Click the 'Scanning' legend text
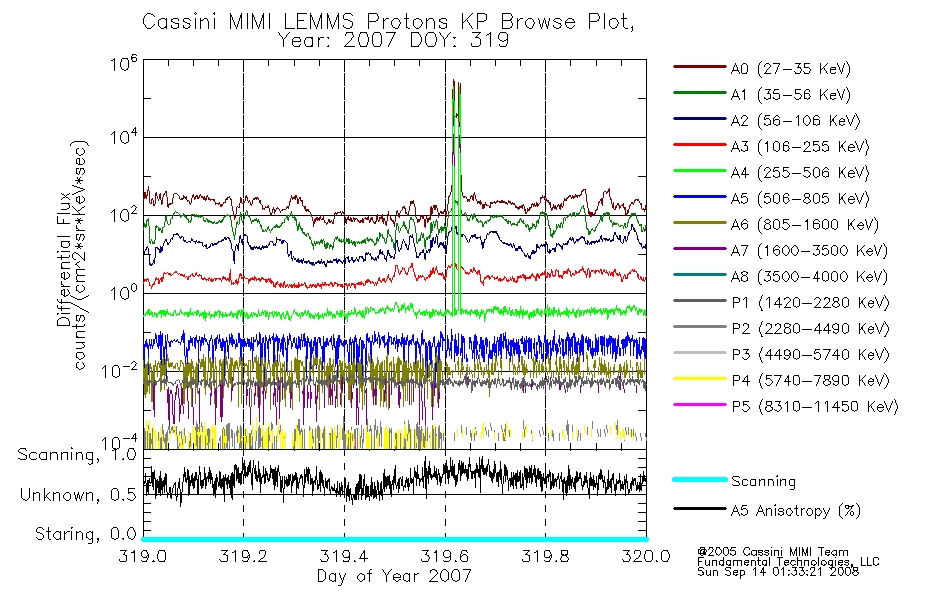This screenshot has height=600, width=950. tap(763, 481)
